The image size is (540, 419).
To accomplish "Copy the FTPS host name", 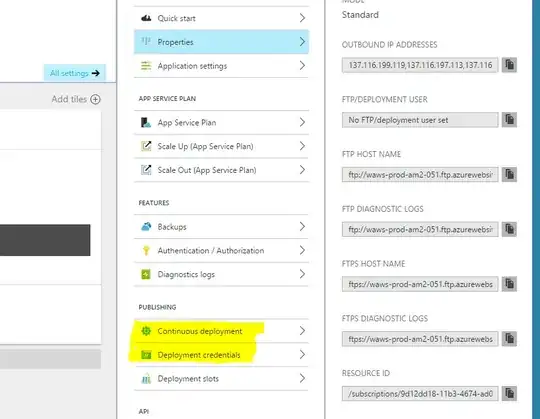I will pos(509,284).
